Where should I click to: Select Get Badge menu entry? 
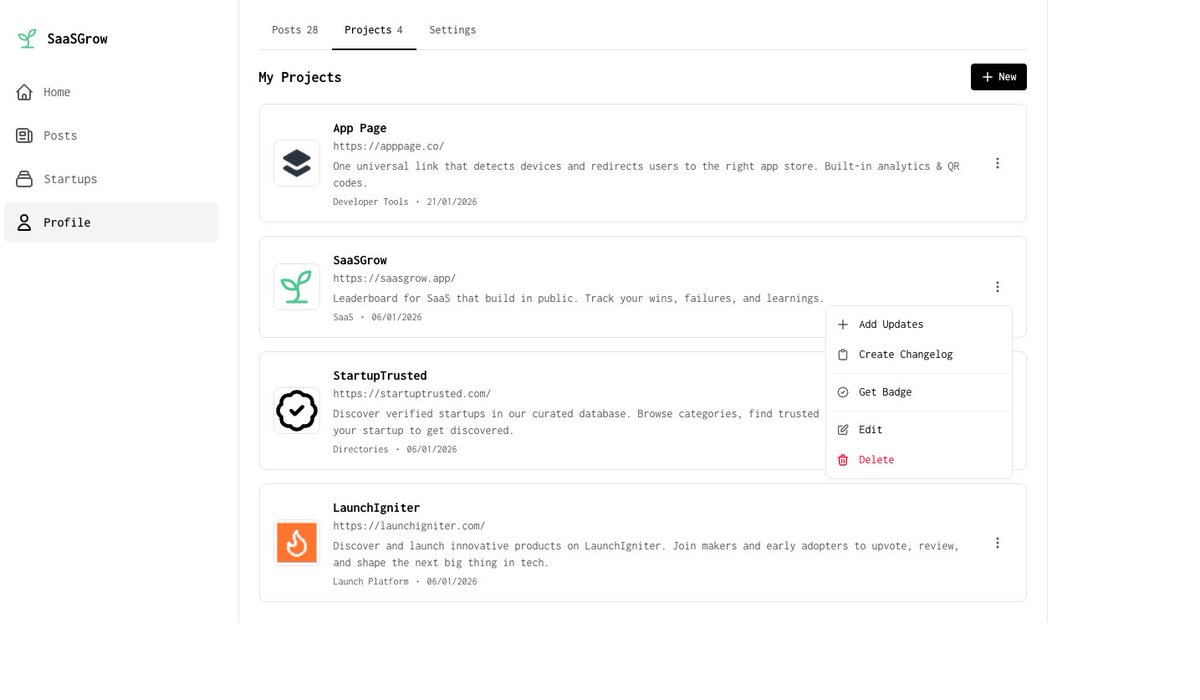tap(919, 392)
